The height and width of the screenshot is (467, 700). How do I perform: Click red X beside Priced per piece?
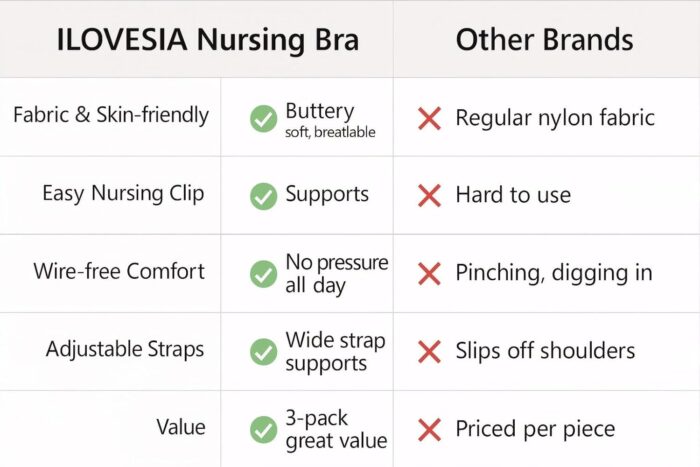429,429
